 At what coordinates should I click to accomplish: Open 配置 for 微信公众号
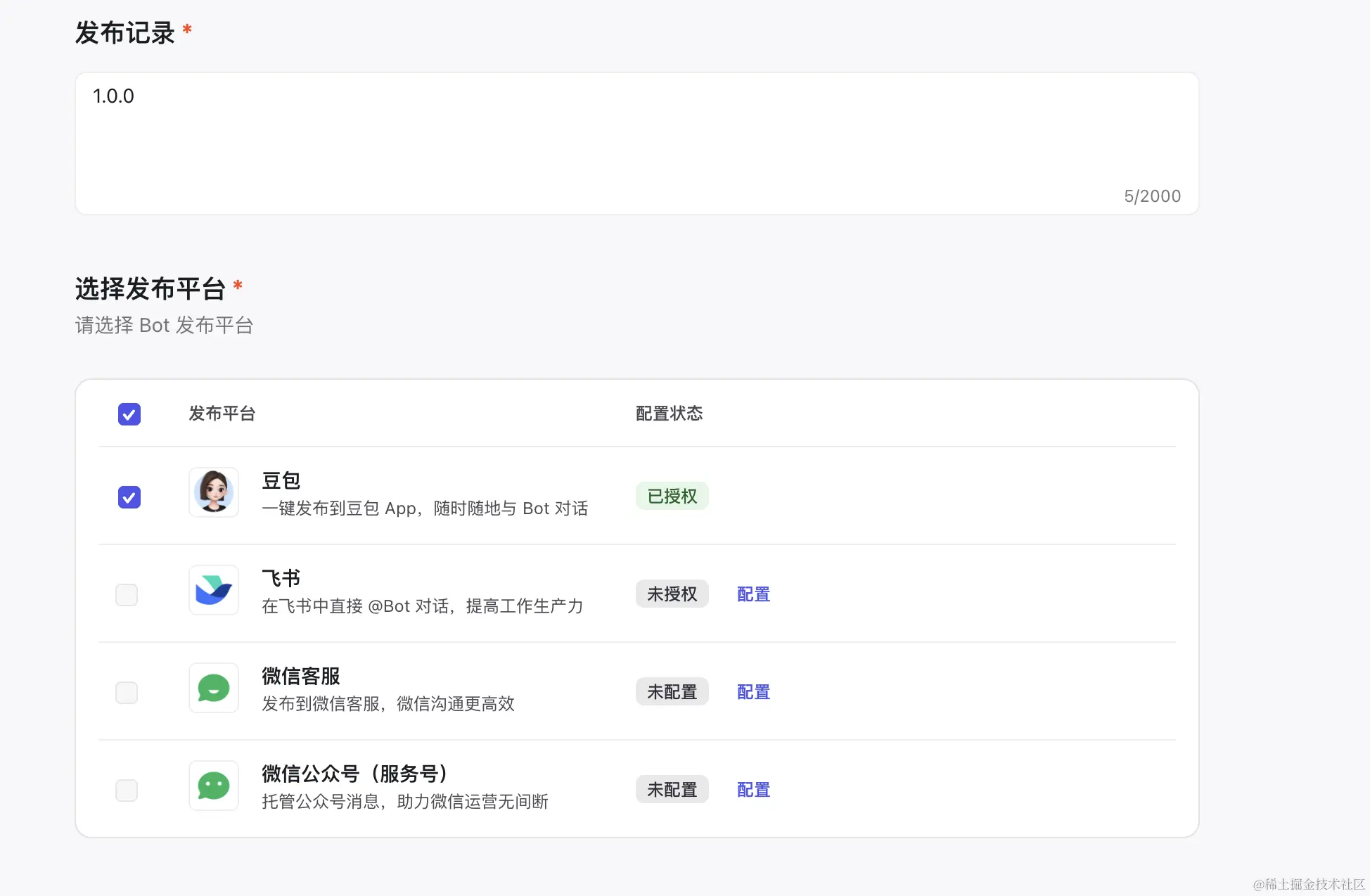tap(752, 790)
